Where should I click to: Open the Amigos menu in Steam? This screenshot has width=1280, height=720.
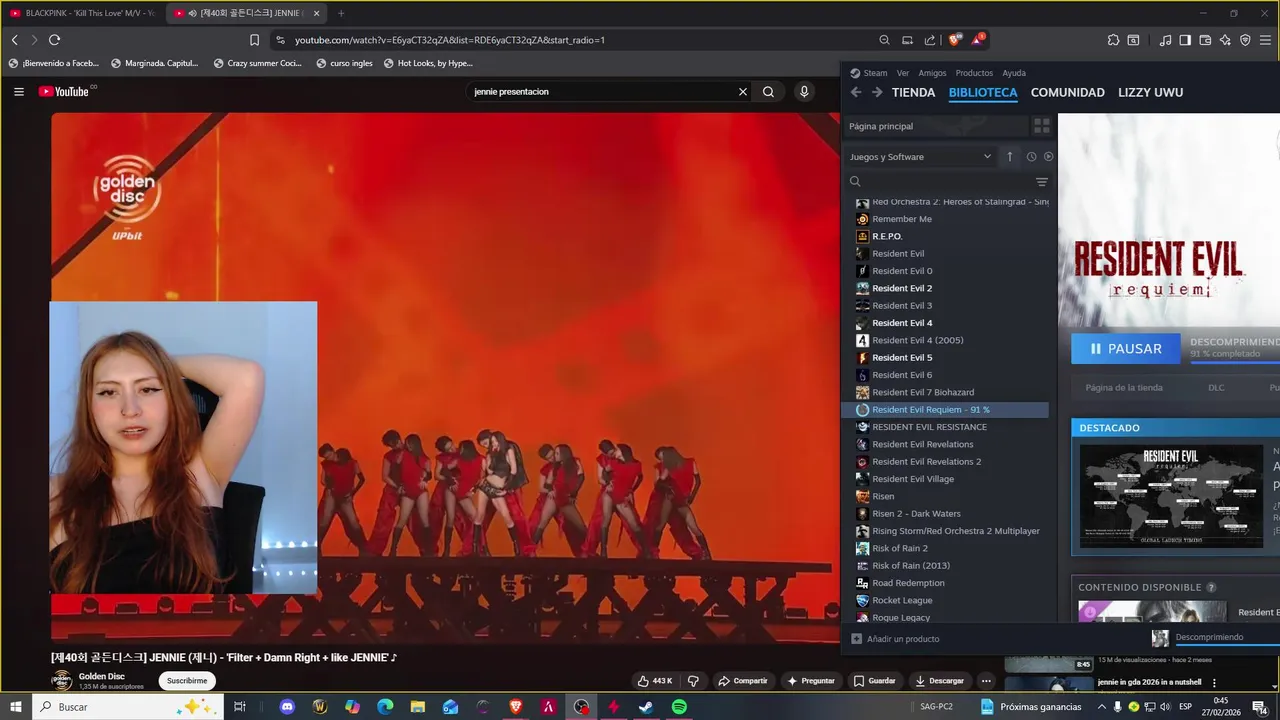point(932,73)
